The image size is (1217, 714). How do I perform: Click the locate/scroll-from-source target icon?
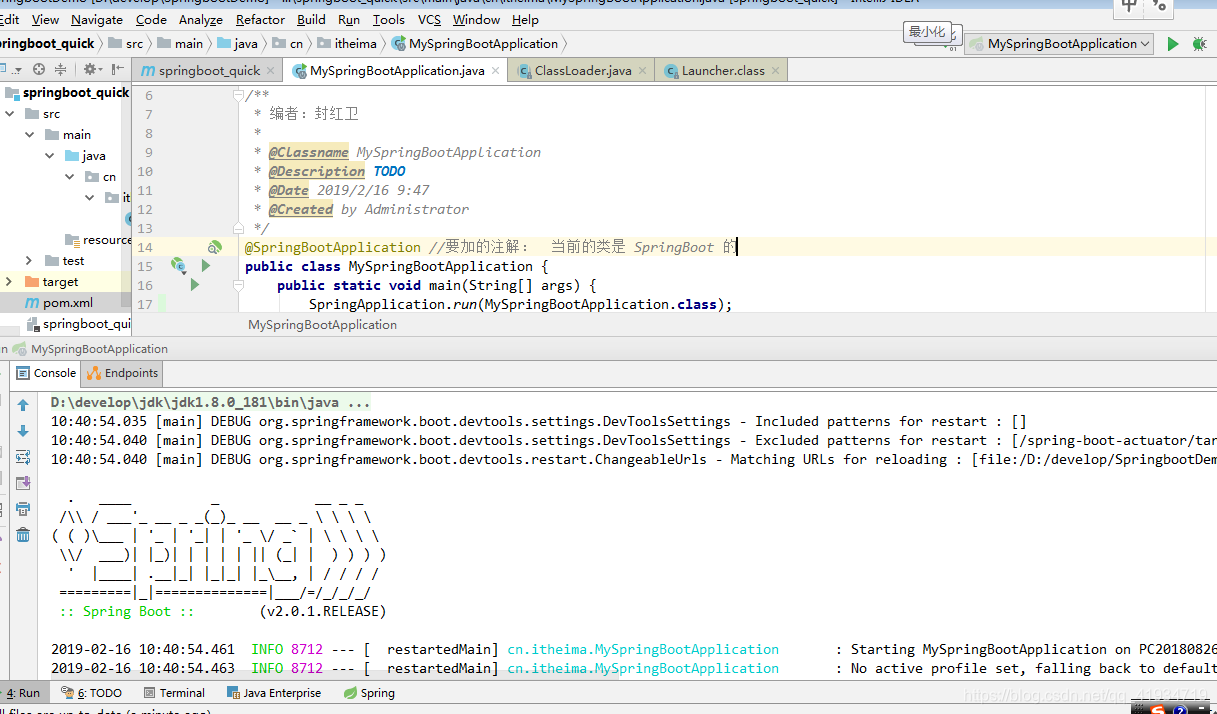pos(39,70)
